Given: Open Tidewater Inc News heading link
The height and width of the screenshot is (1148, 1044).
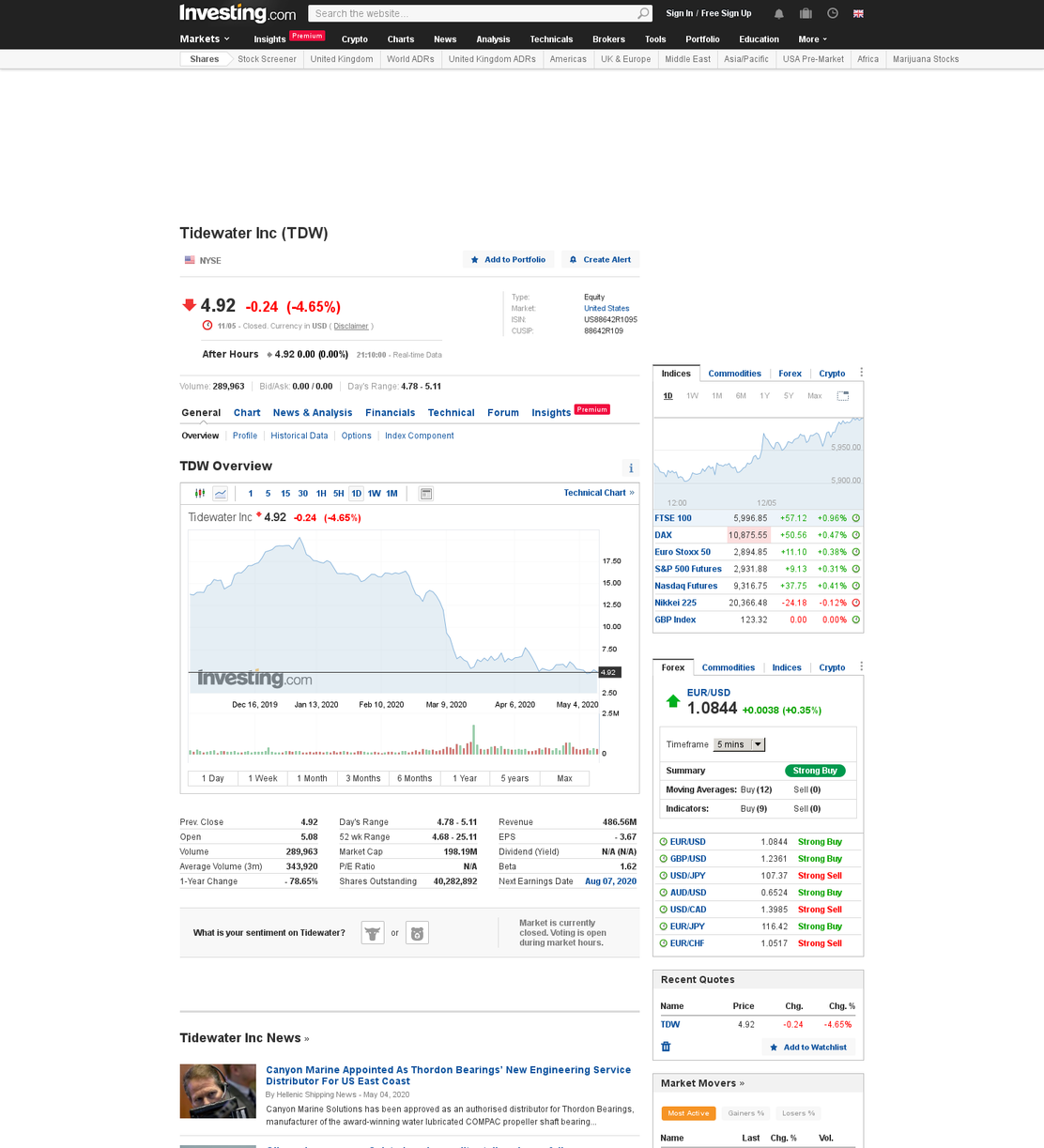Looking at the screenshot, I should [x=244, y=1038].
